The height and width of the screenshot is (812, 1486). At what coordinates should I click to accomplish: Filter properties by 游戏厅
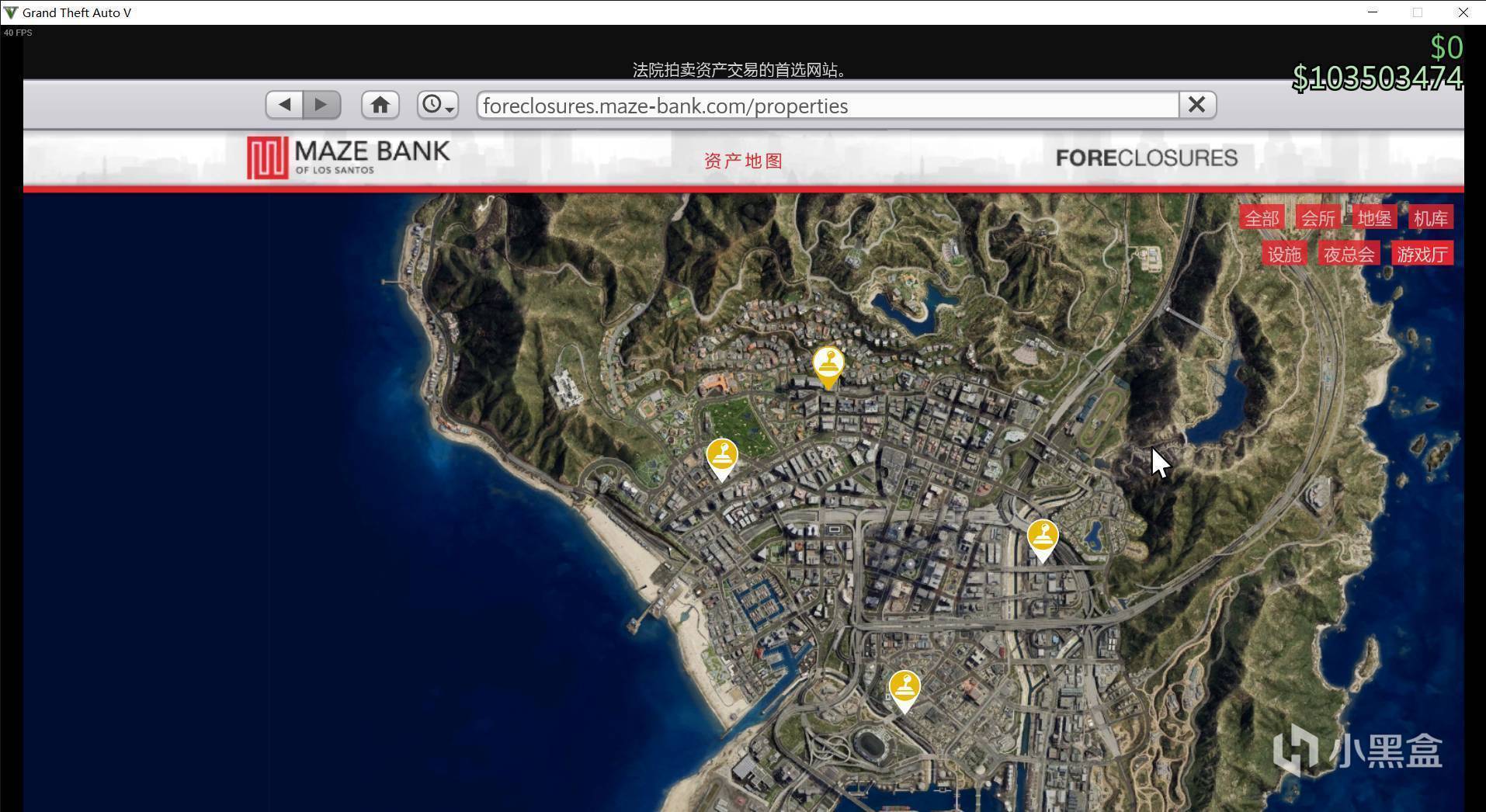click(x=1422, y=254)
